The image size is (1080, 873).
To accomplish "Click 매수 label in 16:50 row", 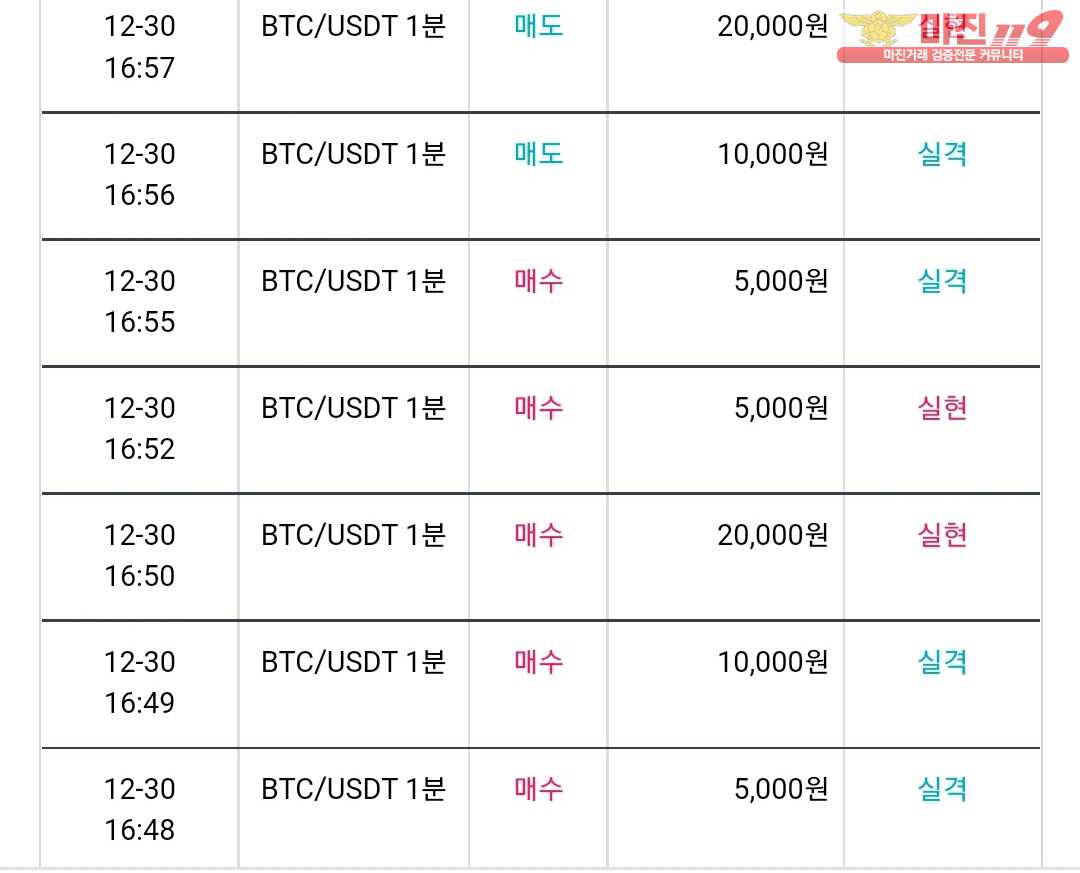I will 539,535.
